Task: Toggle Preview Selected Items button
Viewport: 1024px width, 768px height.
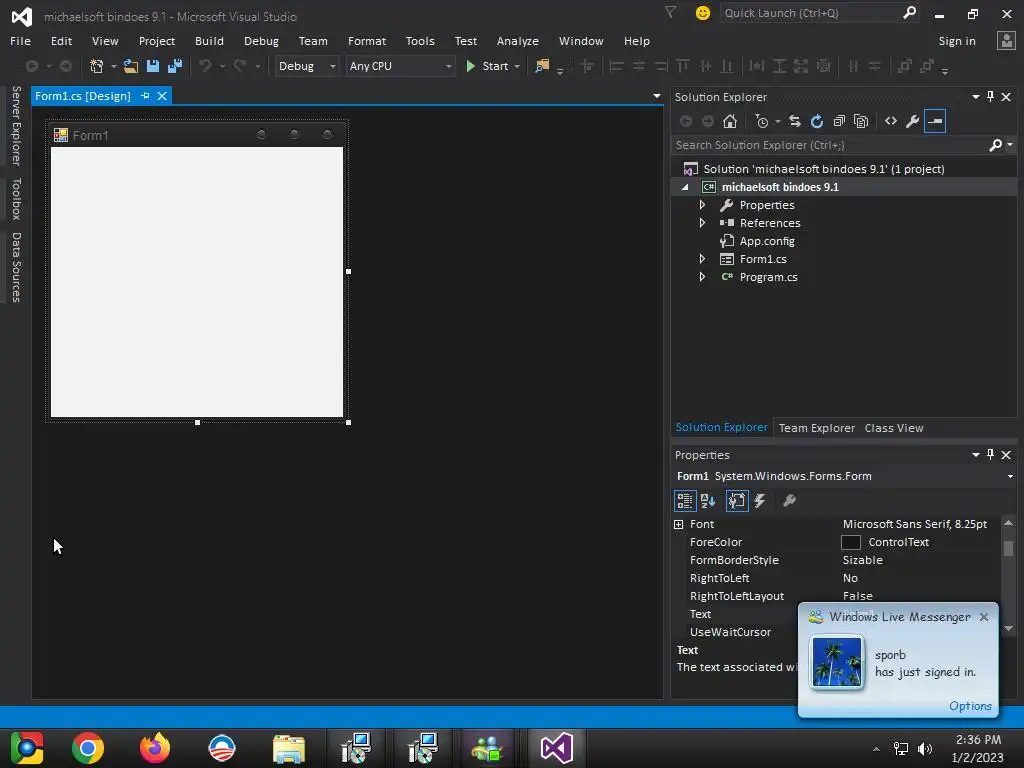Action: pos(935,121)
